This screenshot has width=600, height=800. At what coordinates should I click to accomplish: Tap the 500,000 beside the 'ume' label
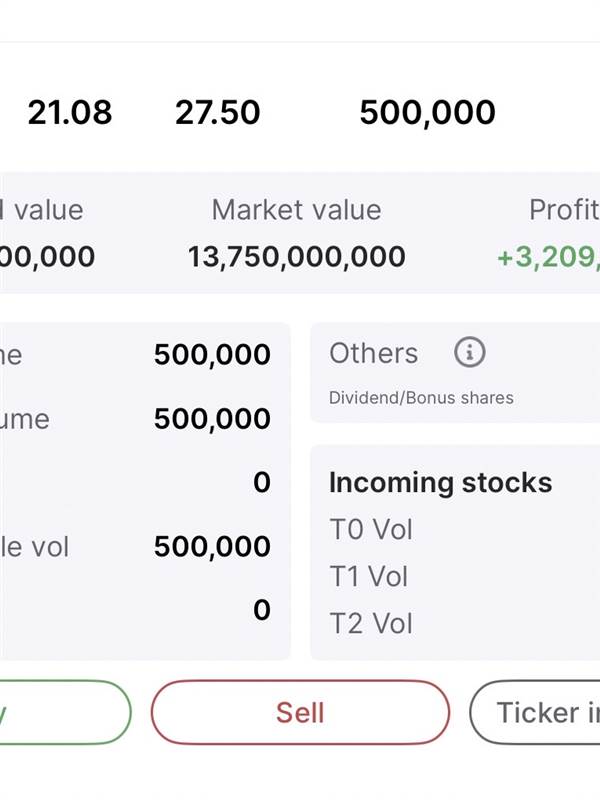(x=212, y=419)
